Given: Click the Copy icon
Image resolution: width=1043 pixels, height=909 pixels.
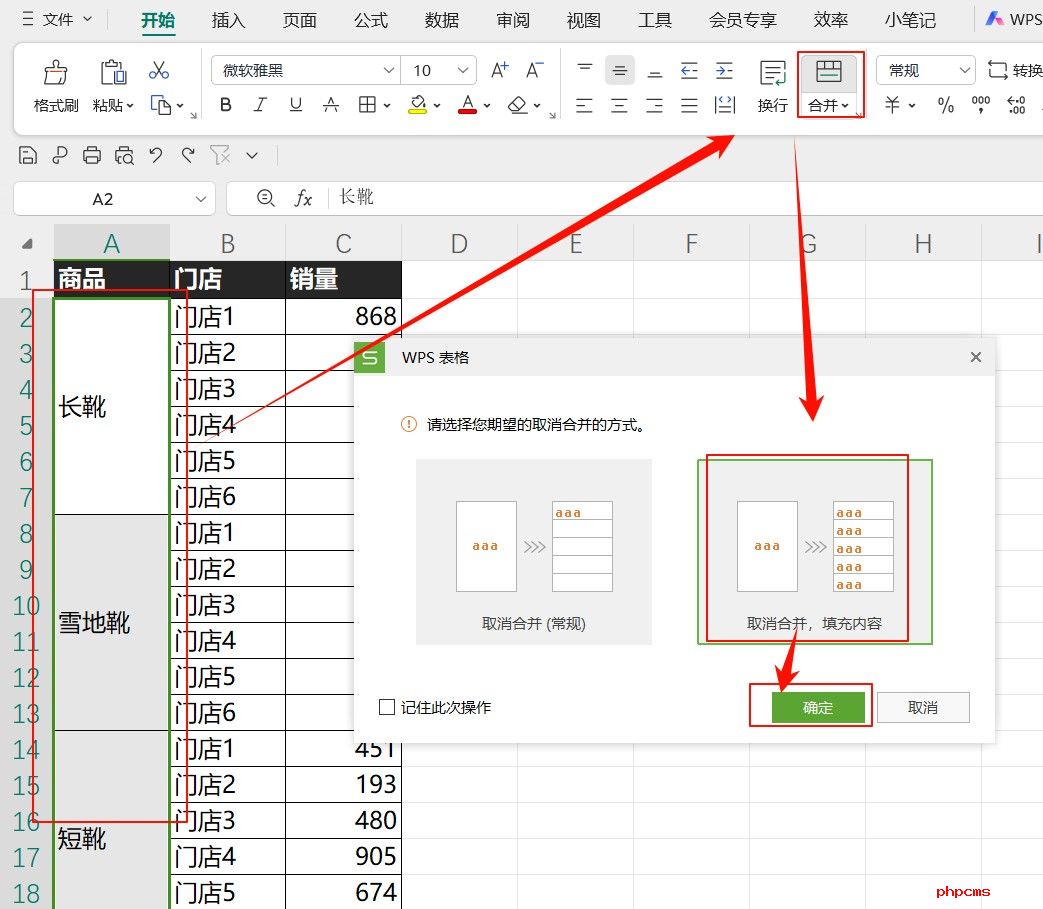Looking at the screenshot, I should click(161, 104).
